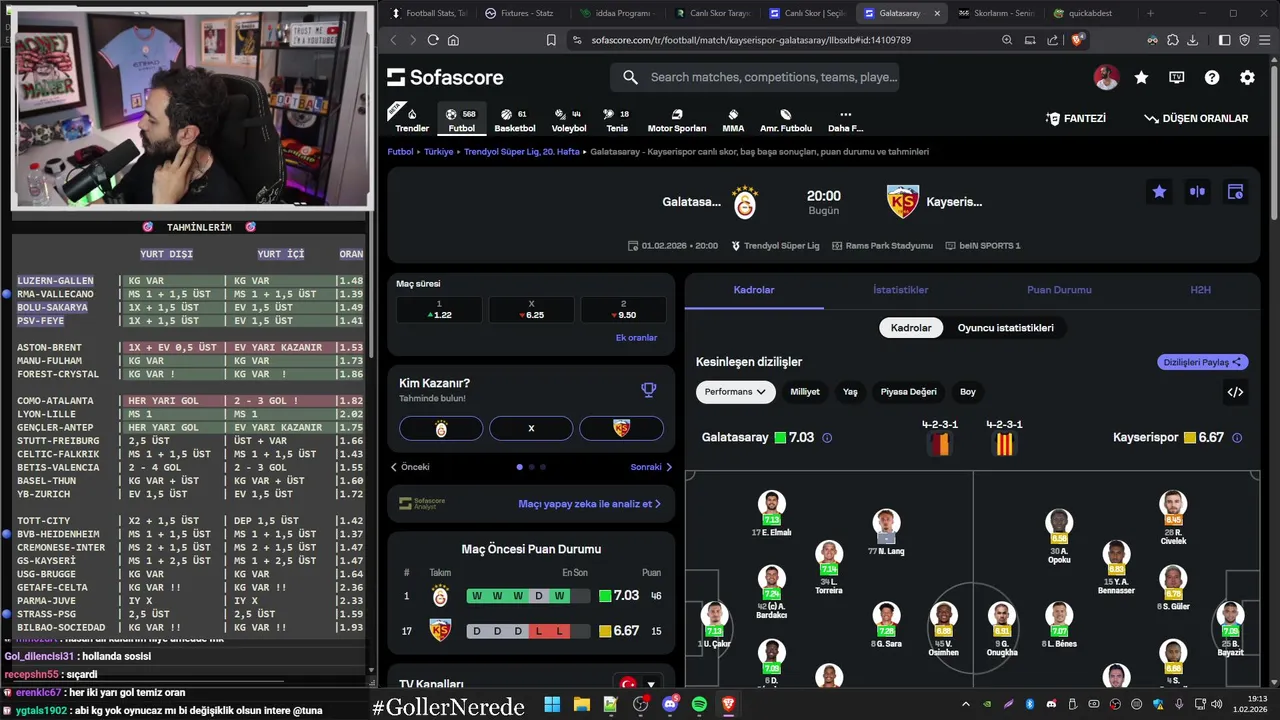Viewport: 1280px width, 720px height.
Task: Open DÜŞEN ORANLAR button
Action: click(1196, 118)
